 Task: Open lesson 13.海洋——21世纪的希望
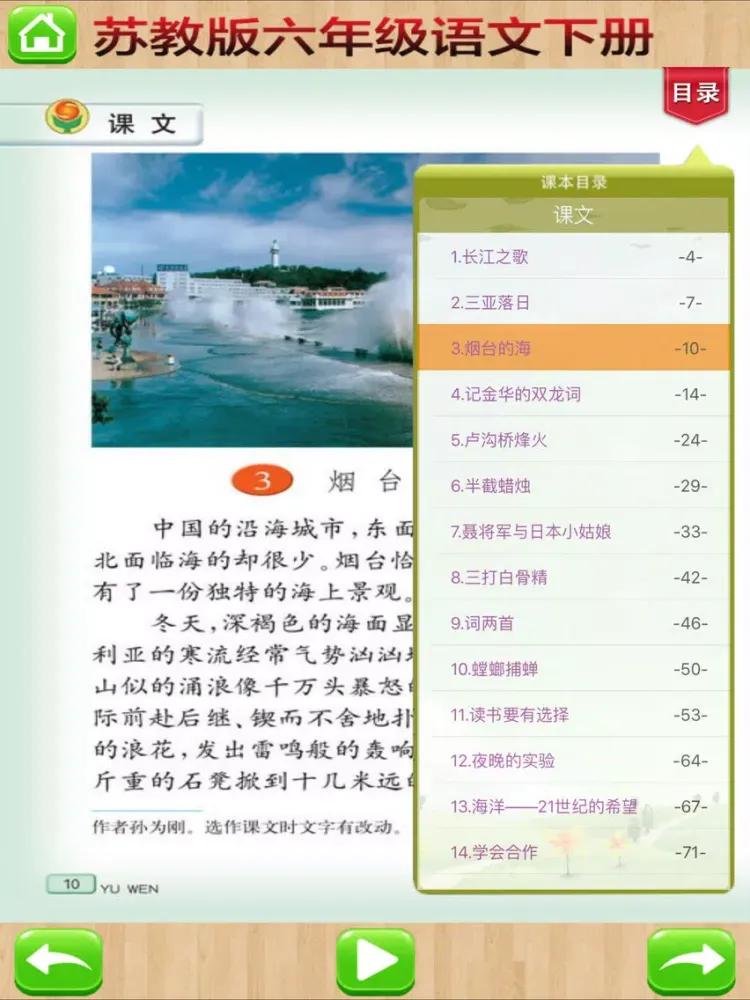pos(573,807)
